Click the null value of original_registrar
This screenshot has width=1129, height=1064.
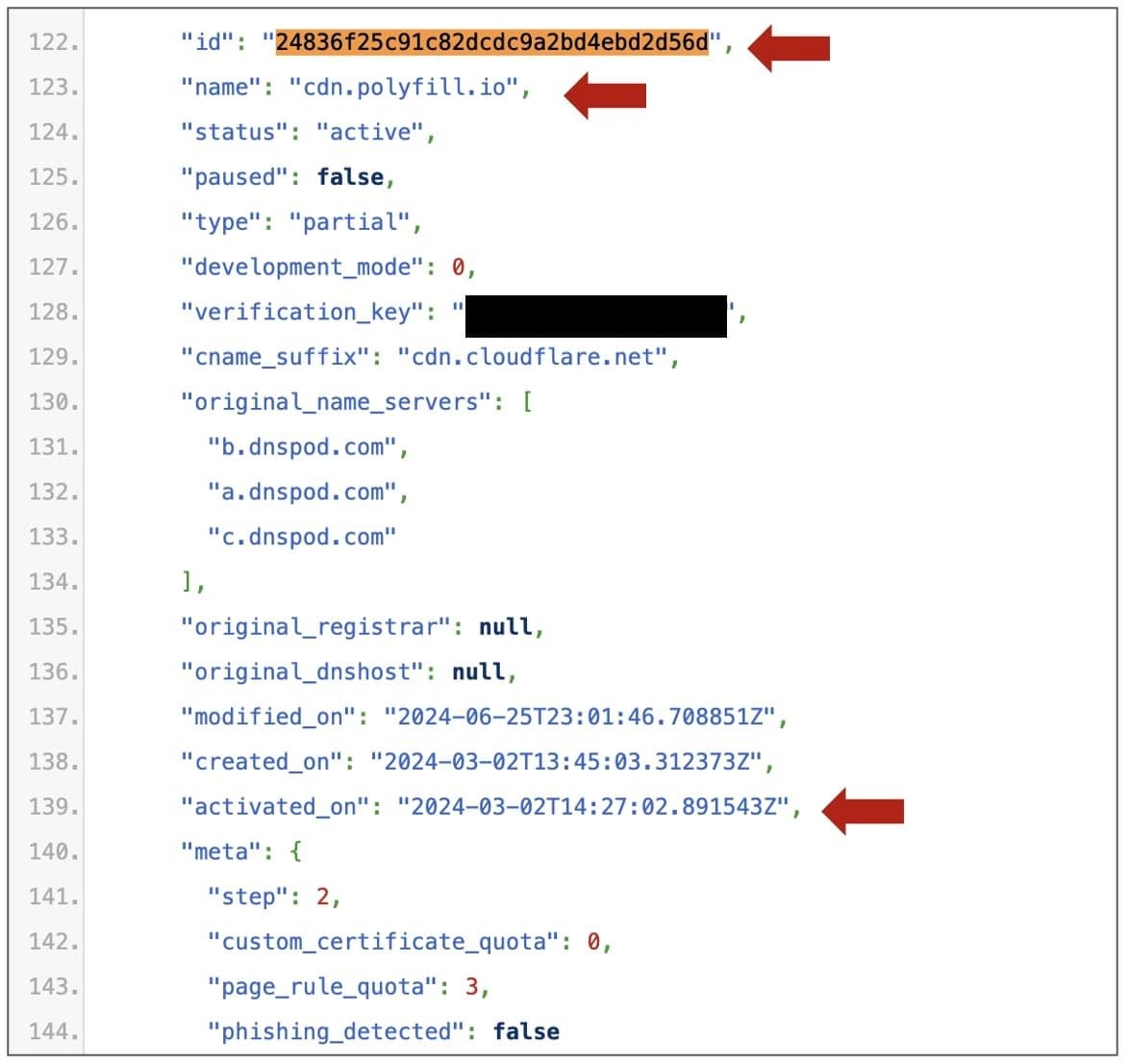pyautogui.click(x=506, y=626)
